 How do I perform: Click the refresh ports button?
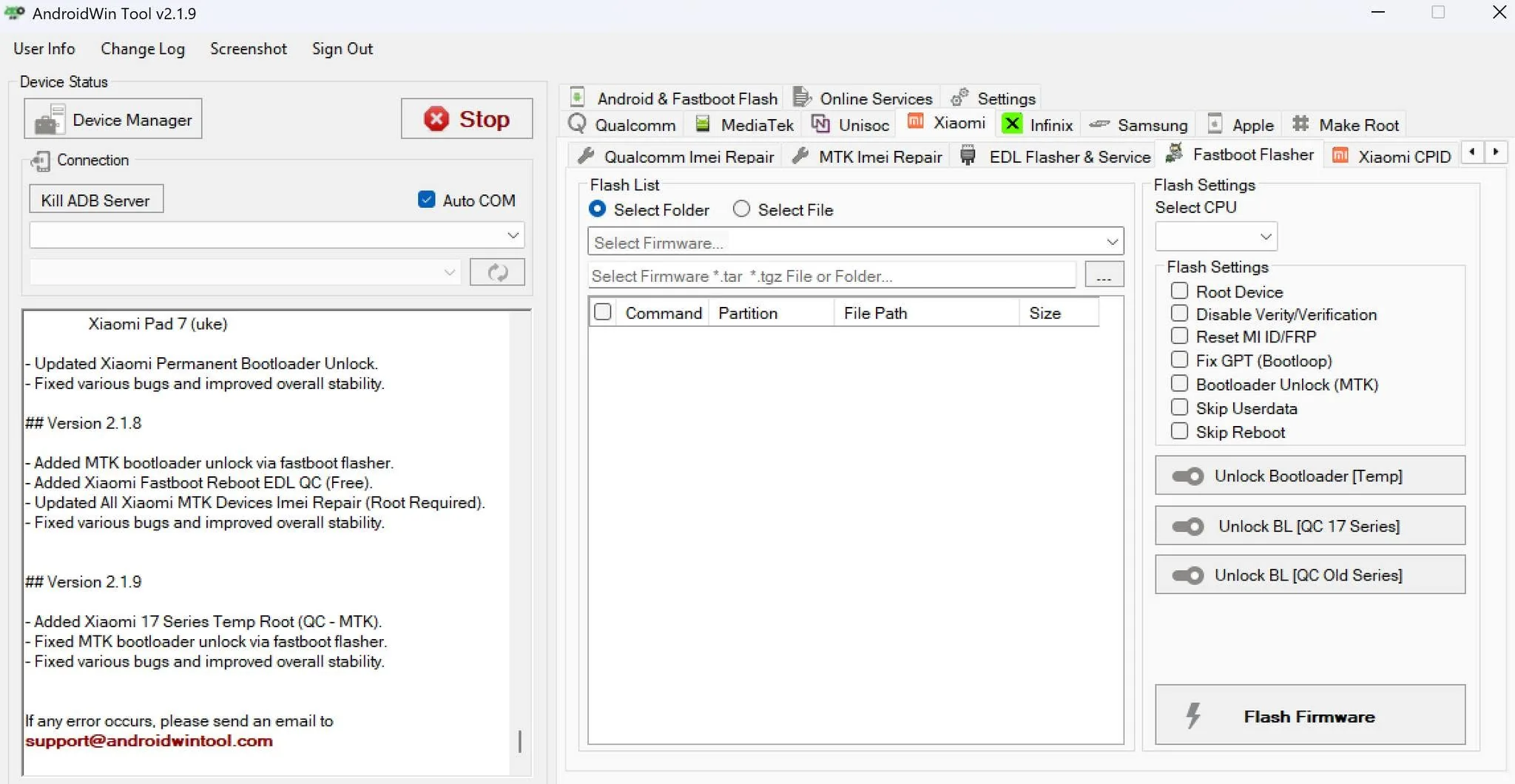click(x=497, y=272)
